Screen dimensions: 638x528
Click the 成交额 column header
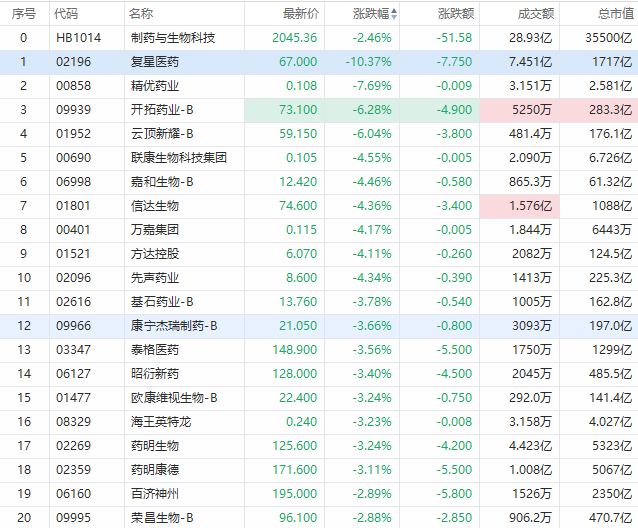point(535,14)
